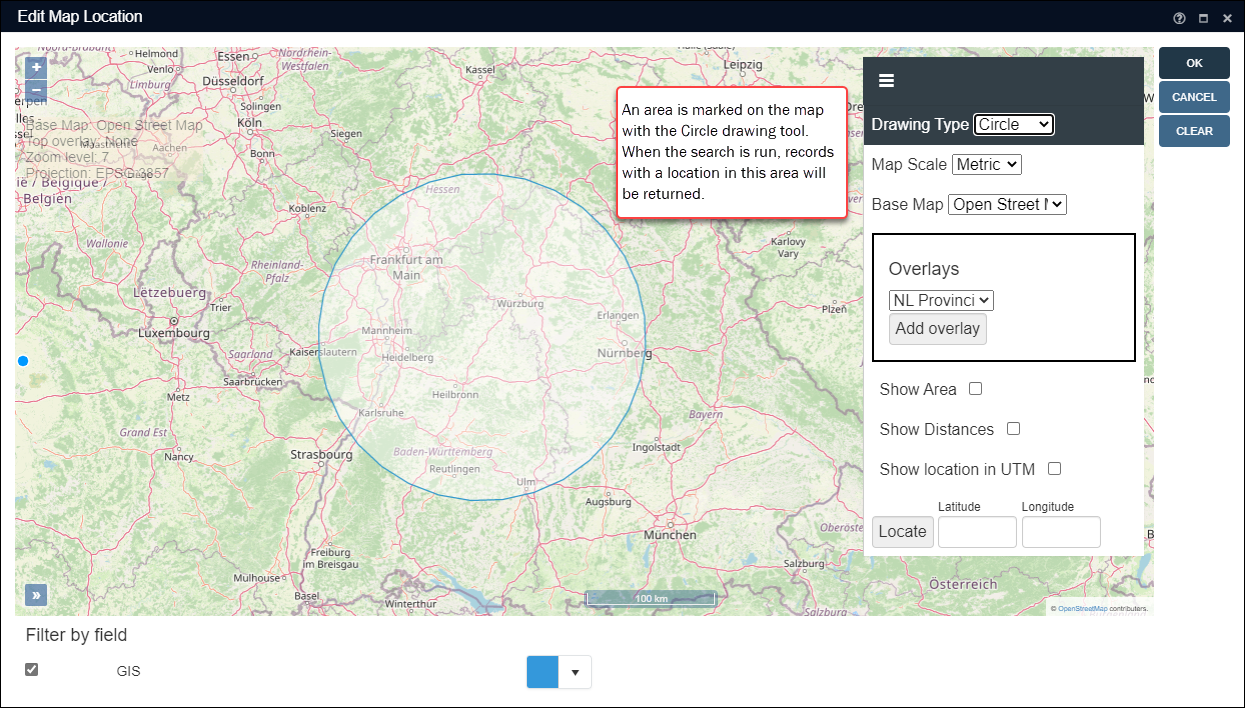Screen dimensions: 1245x708
Task: Open the Base Map dropdown
Action: (x=1007, y=204)
